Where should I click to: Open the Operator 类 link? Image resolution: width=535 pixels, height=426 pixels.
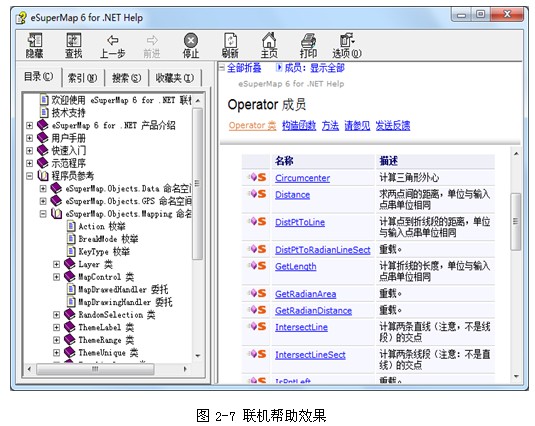[x=252, y=126]
